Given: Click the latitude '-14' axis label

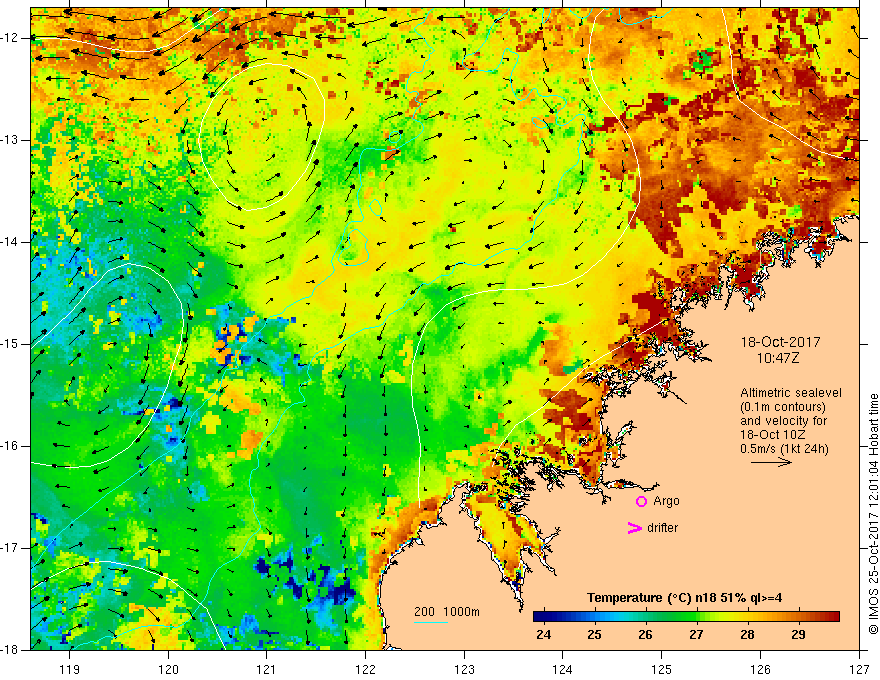Looking at the screenshot, I should (x=11, y=242).
